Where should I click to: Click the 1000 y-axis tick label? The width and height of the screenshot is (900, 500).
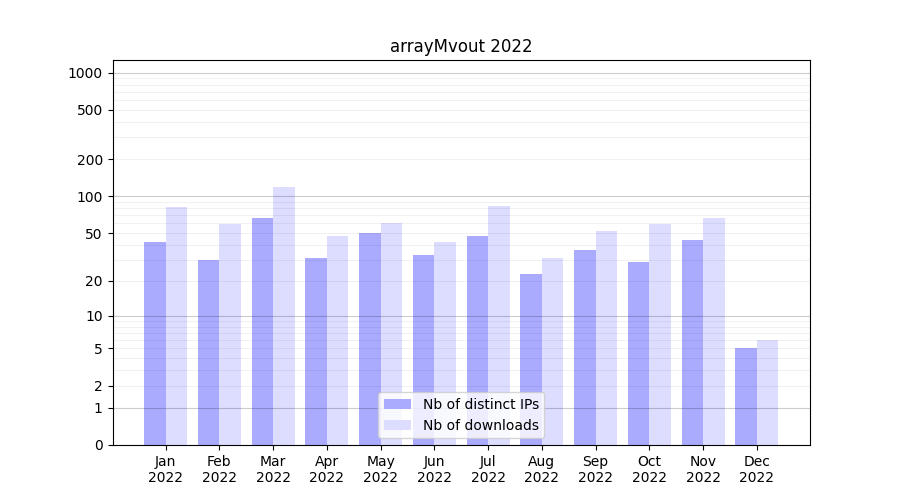point(85,73)
